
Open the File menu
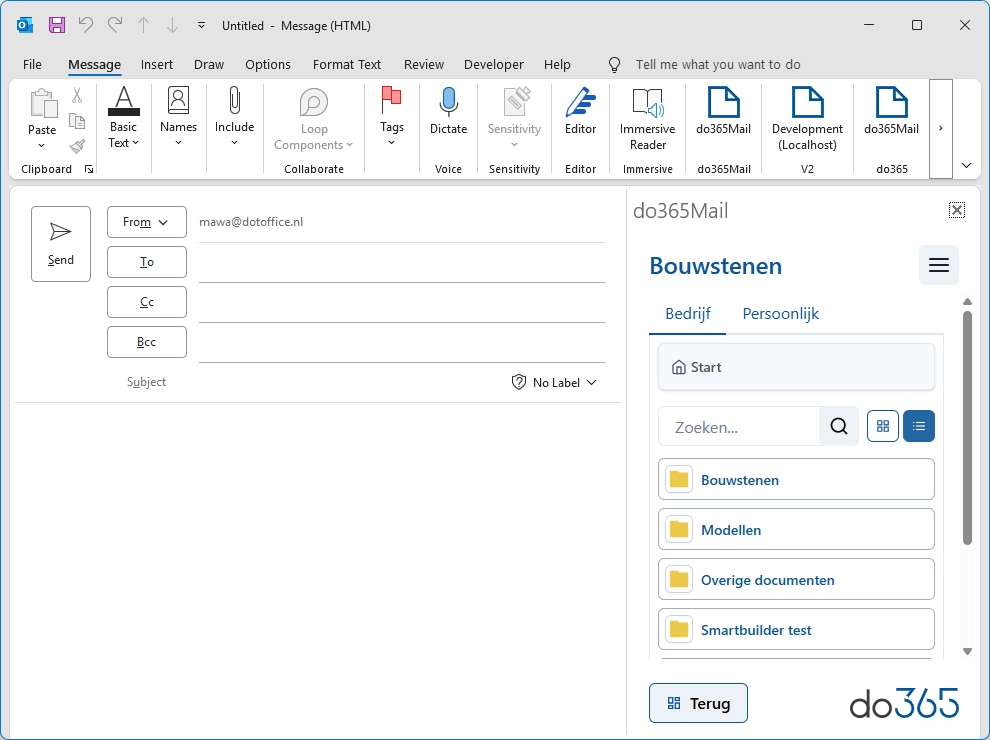(x=32, y=64)
